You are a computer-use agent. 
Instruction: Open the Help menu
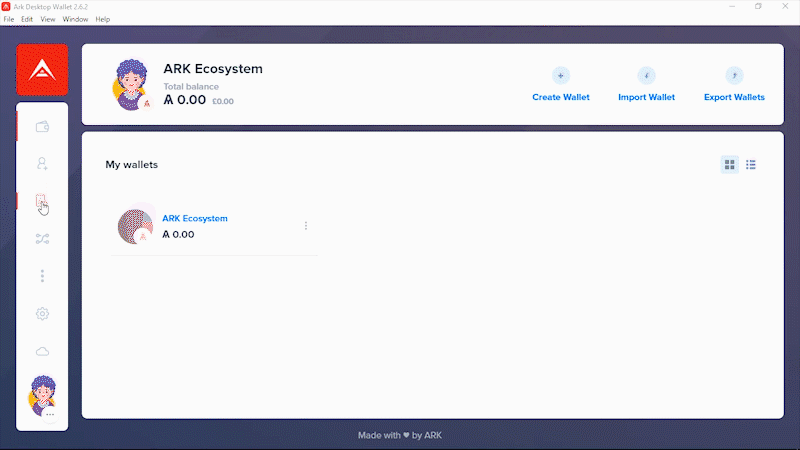point(103,19)
